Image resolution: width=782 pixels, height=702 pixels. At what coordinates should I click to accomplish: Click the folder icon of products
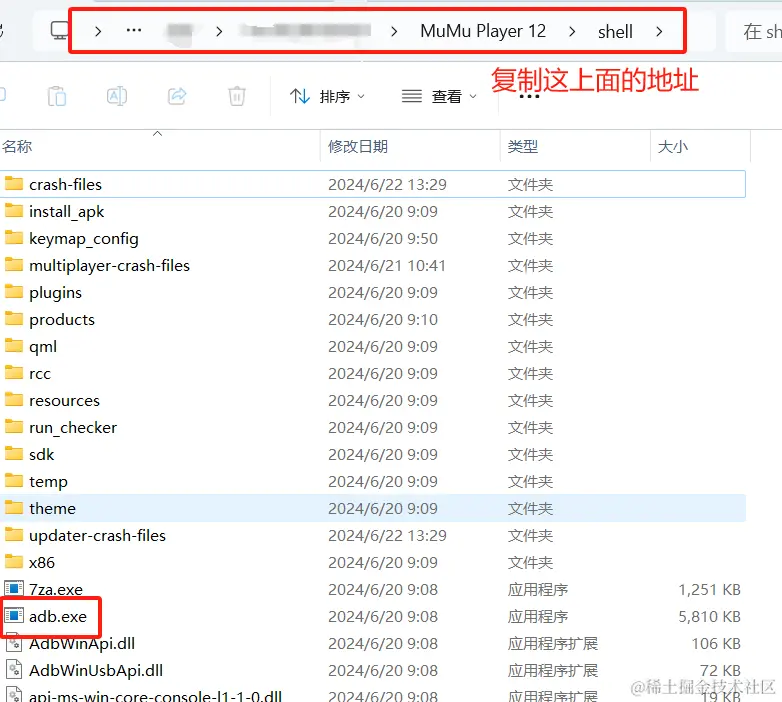point(14,318)
